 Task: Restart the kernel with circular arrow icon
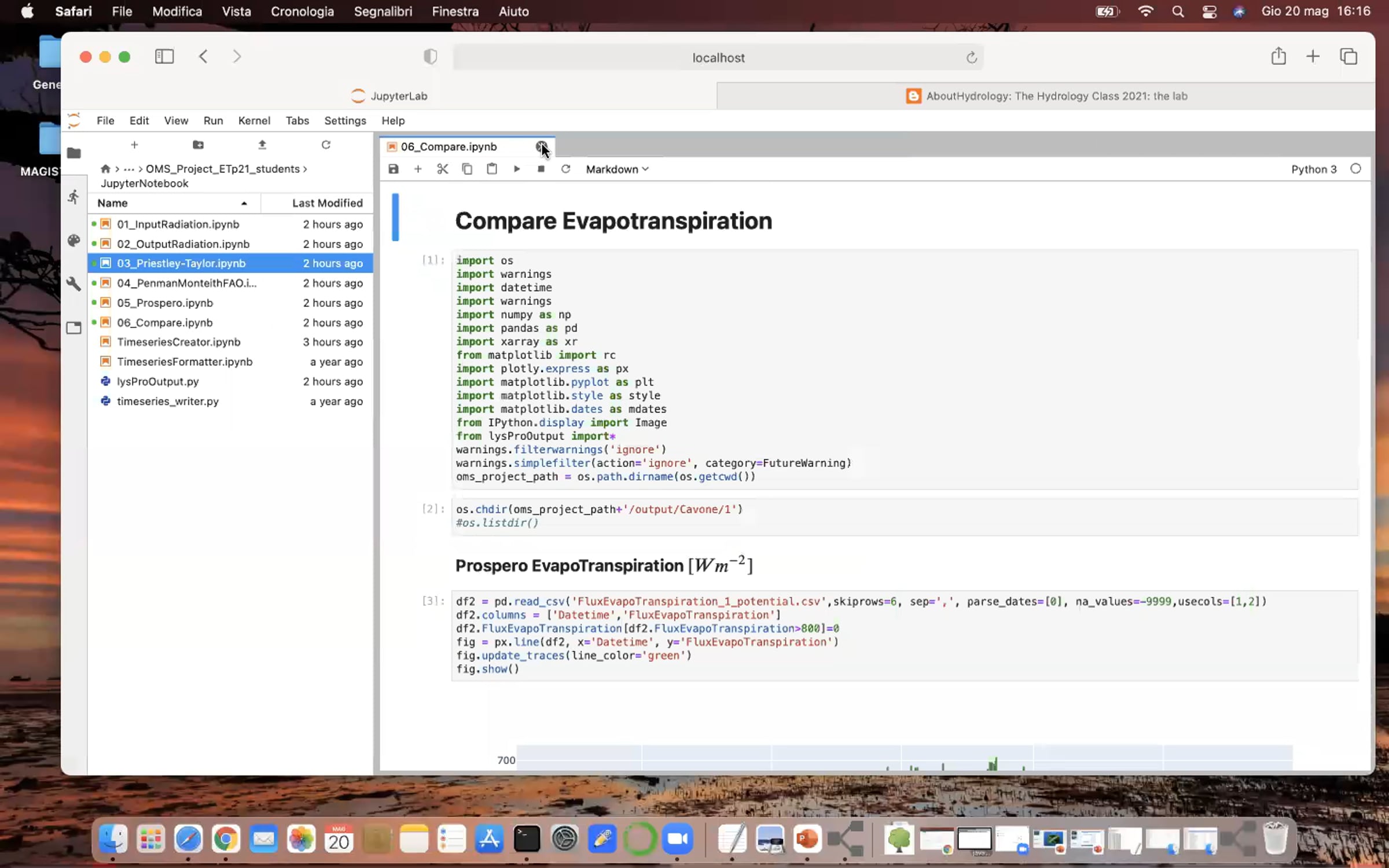tap(565, 169)
